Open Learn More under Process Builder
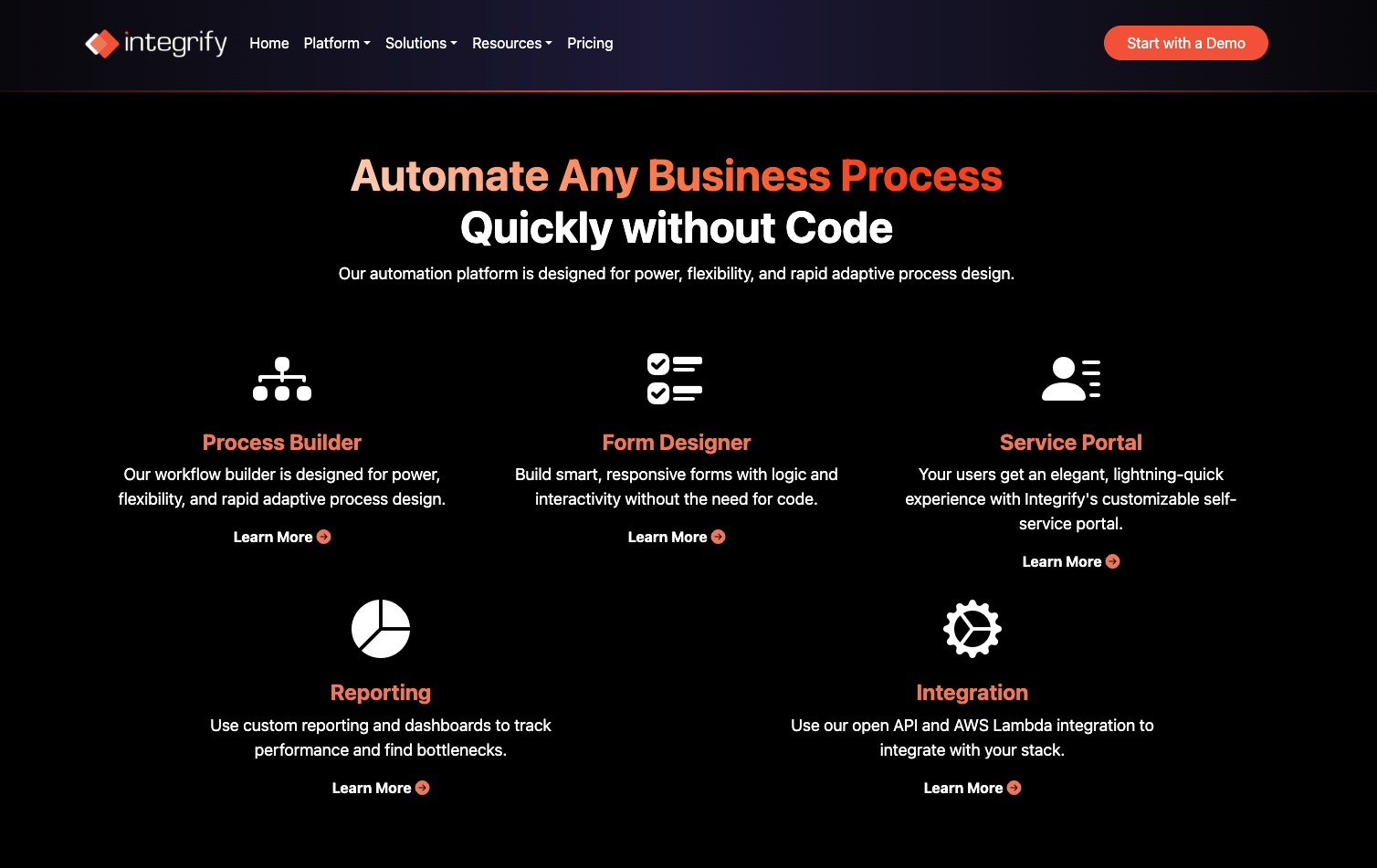The width and height of the screenshot is (1377, 868). click(282, 537)
